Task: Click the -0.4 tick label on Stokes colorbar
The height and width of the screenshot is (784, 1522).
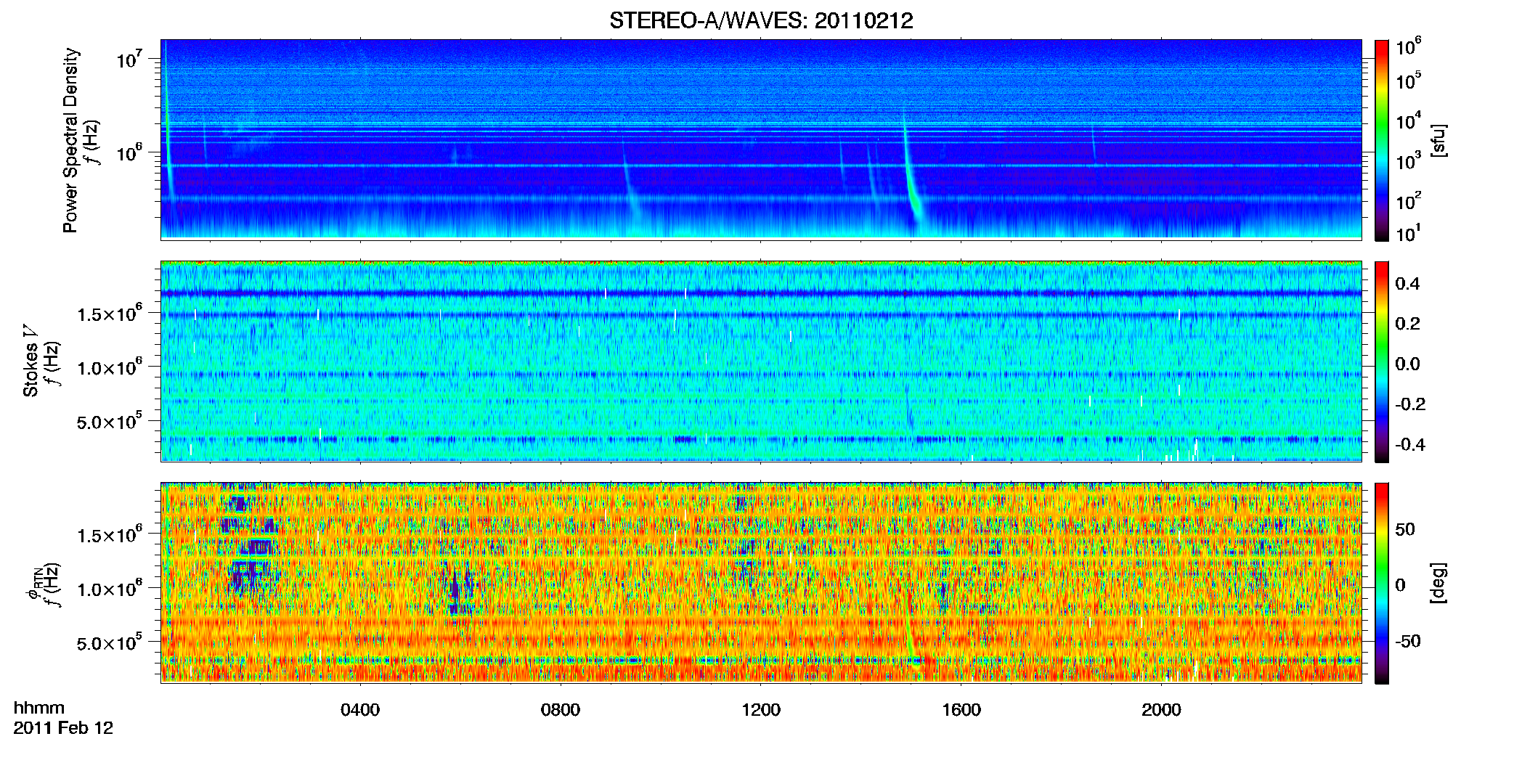Action: (1410, 444)
